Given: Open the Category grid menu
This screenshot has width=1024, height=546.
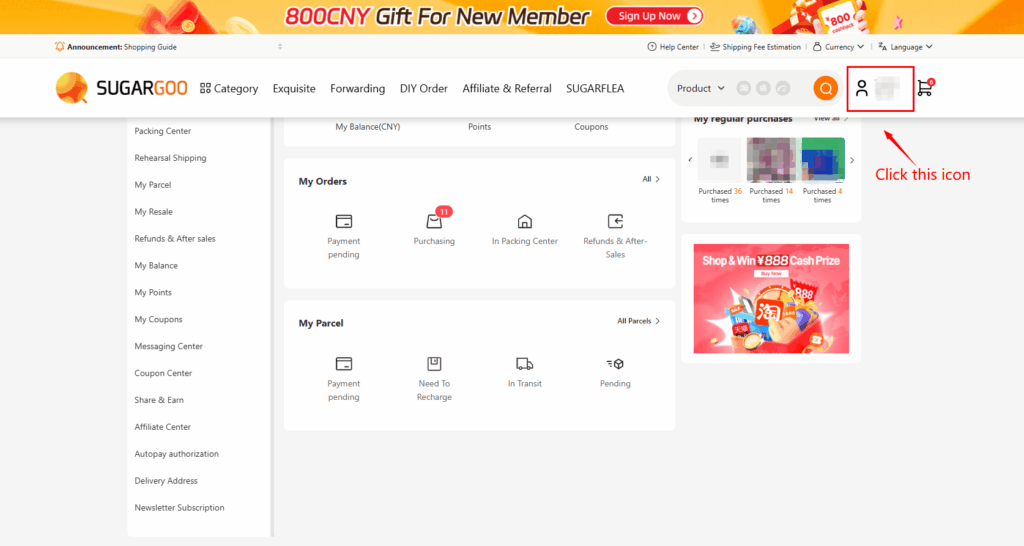Looking at the screenshot, I should click(229, 88).
